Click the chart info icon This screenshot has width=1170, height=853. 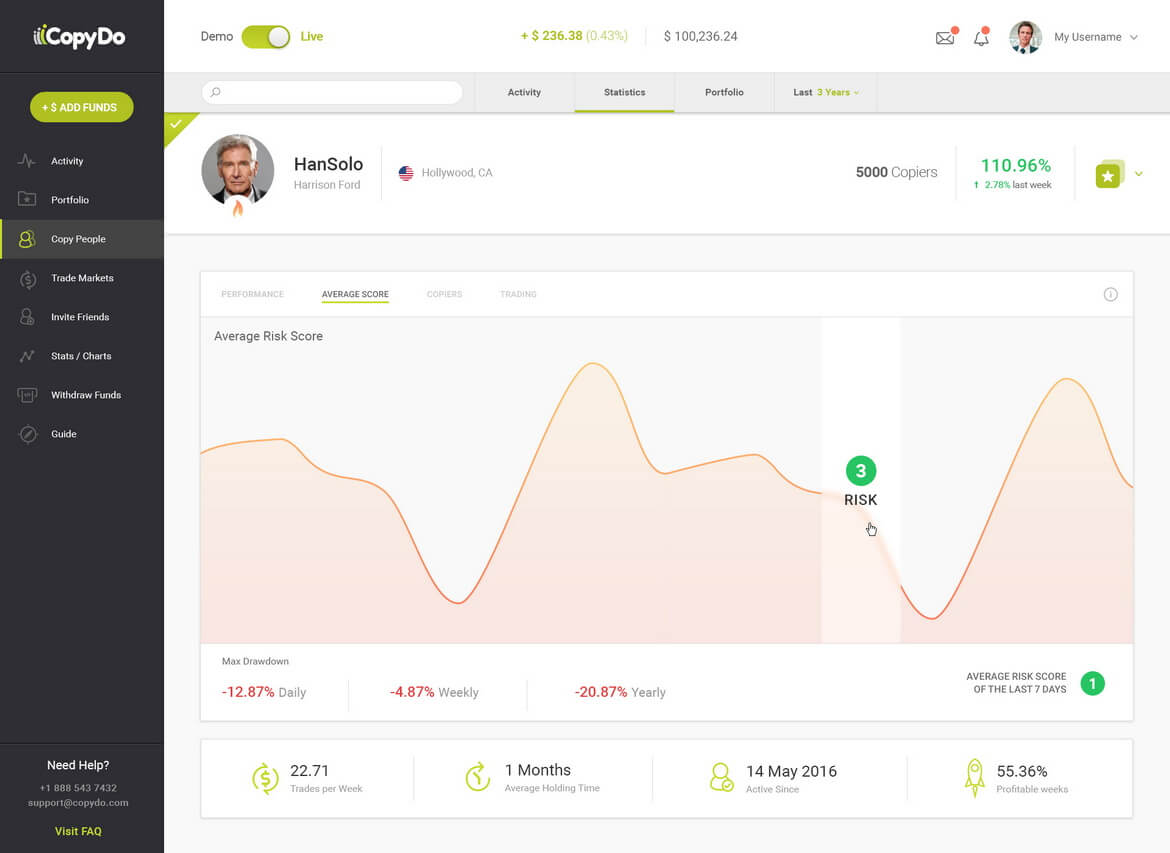(x=1110, y=294)
